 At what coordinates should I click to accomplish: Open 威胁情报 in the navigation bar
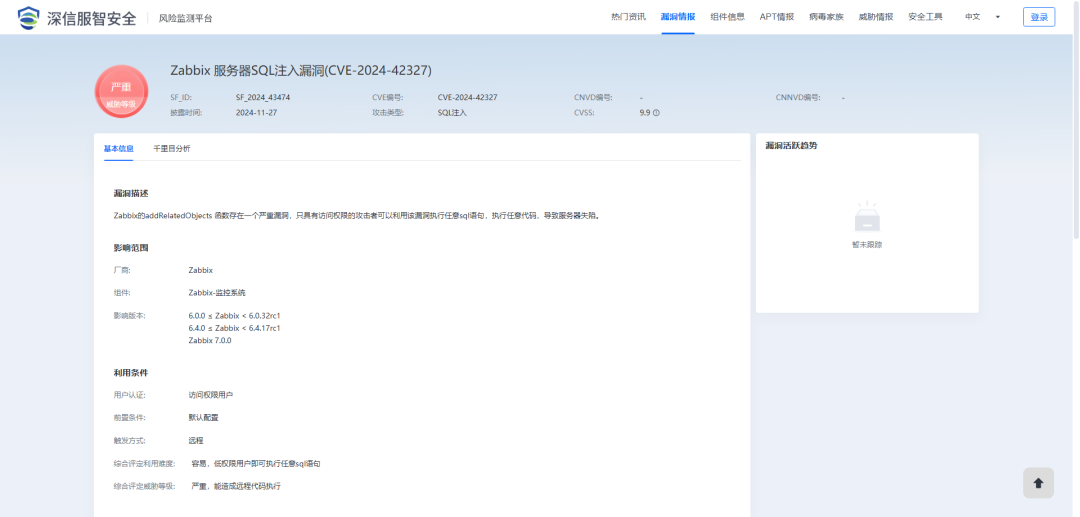[x=876, y=17]
